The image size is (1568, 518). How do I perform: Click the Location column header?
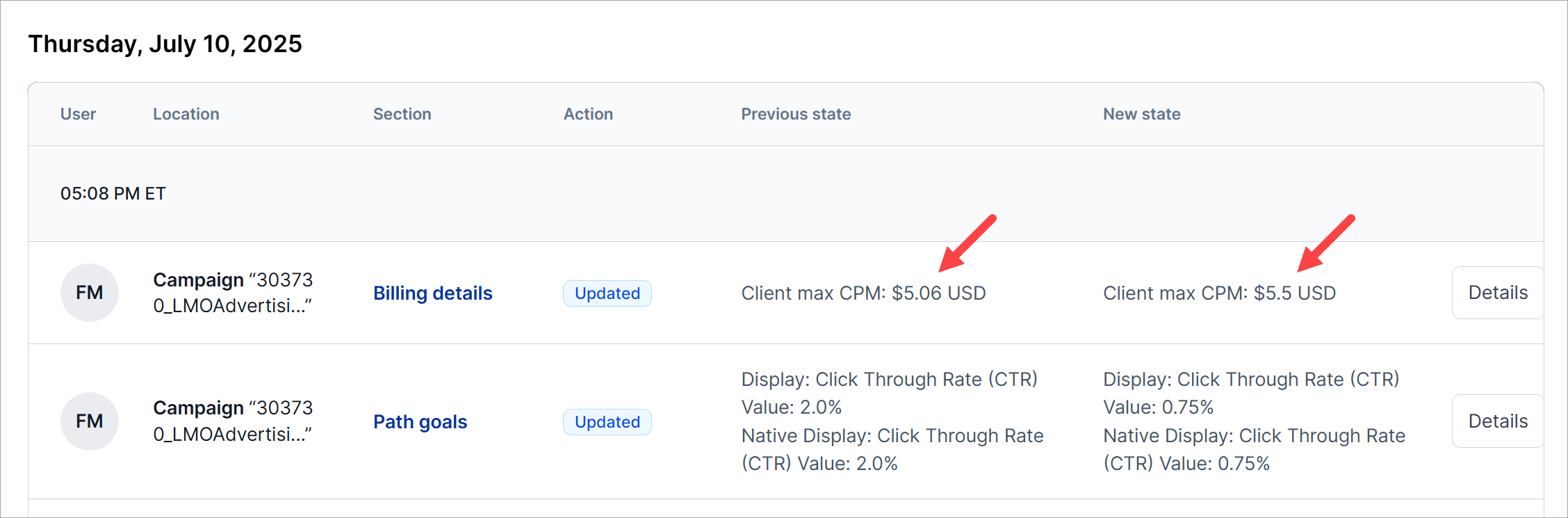[186, 114]
